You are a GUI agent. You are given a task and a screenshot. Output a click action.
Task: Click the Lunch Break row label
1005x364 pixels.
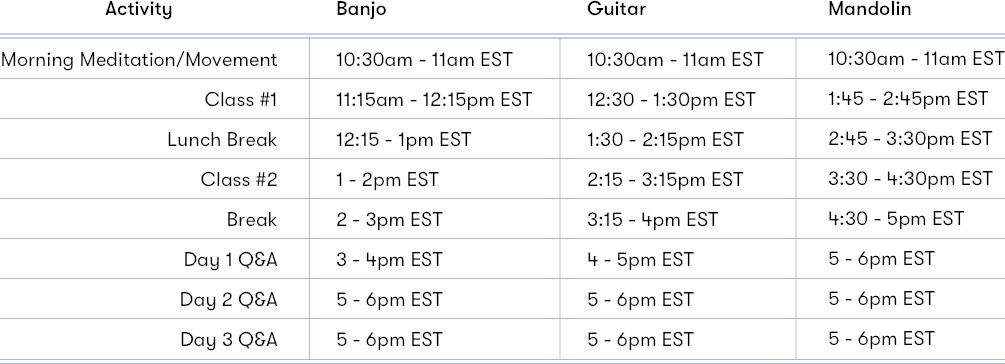click(x=222, y=140)
